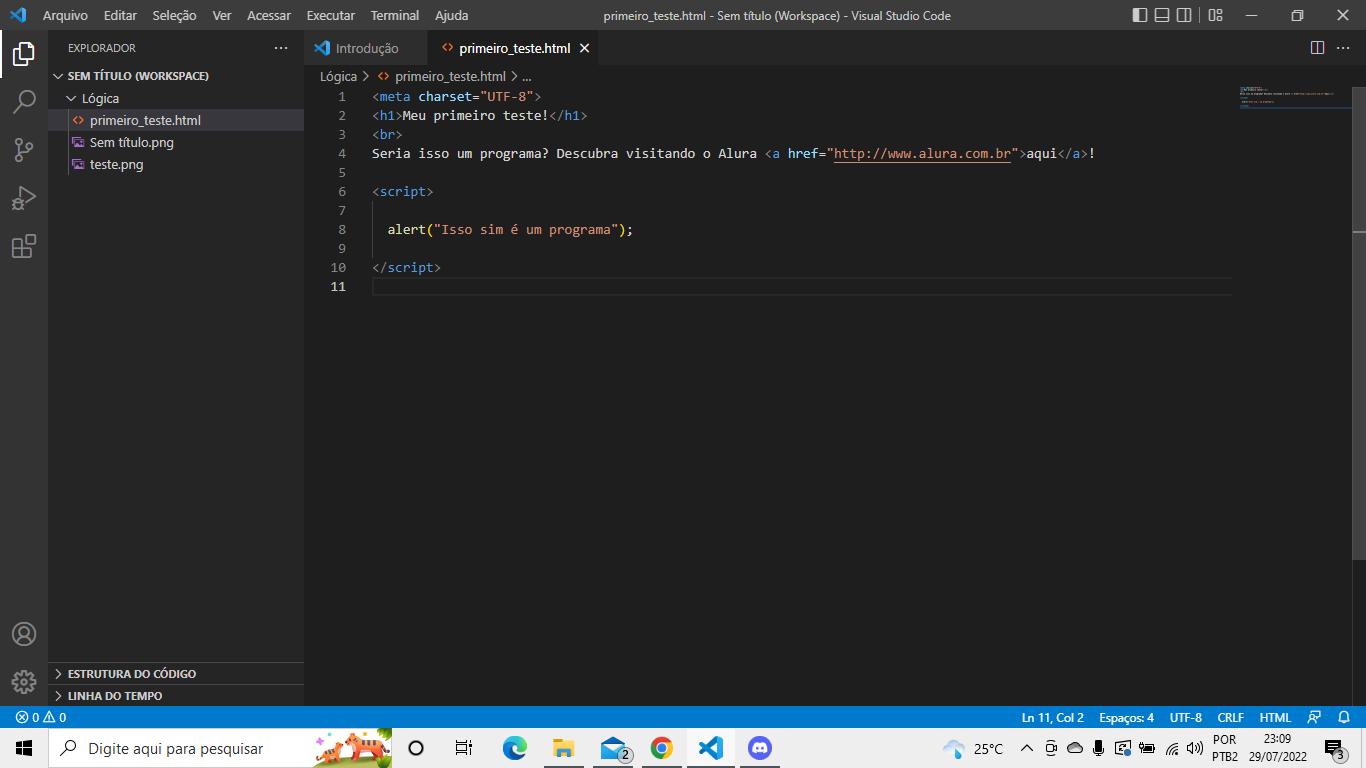The image size is (1366, 768).
Task: Open the Ver menu
Action: (x=222, y=15)
